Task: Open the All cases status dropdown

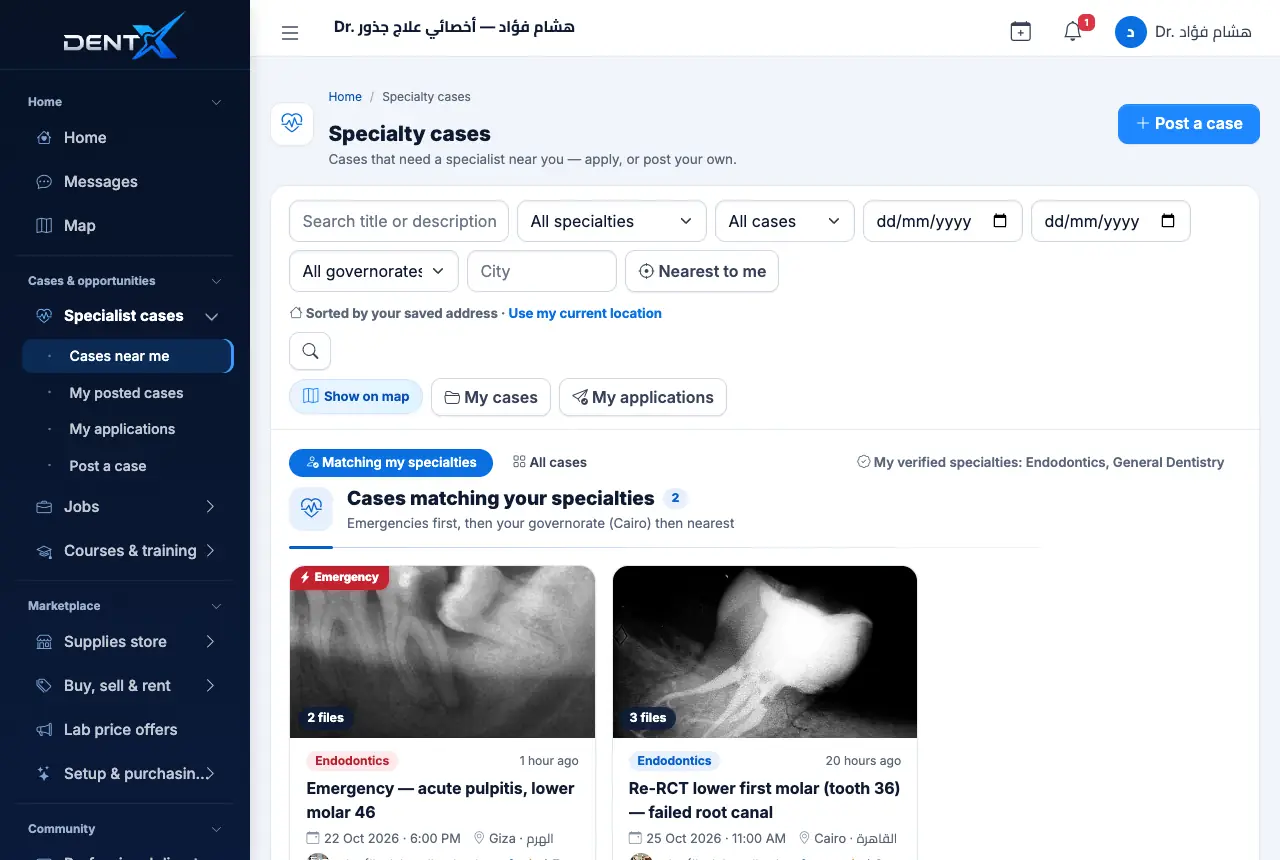Action: tap(785, 221)
